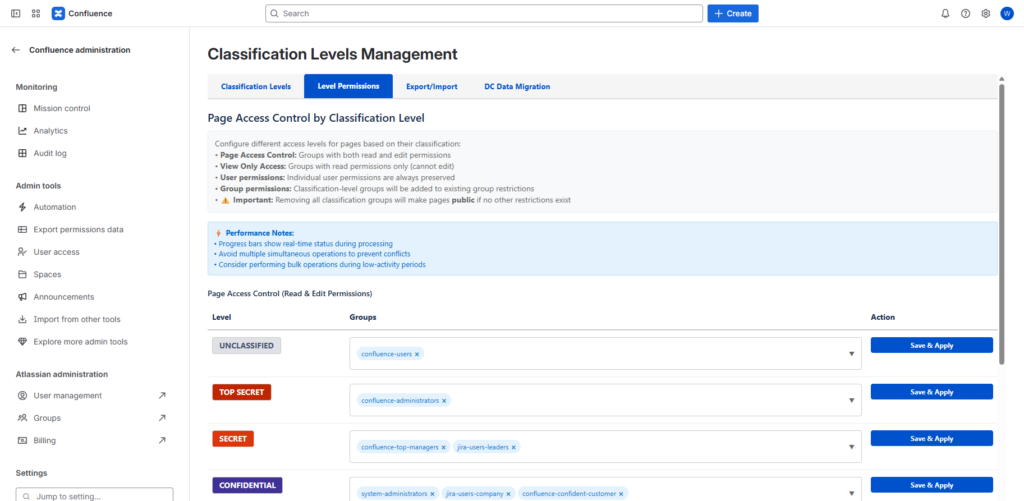Screen dimensions: 1024x501
Task: Click Save & Apply for UNCLASSIFIED level
Action: [x=931, y=345]
